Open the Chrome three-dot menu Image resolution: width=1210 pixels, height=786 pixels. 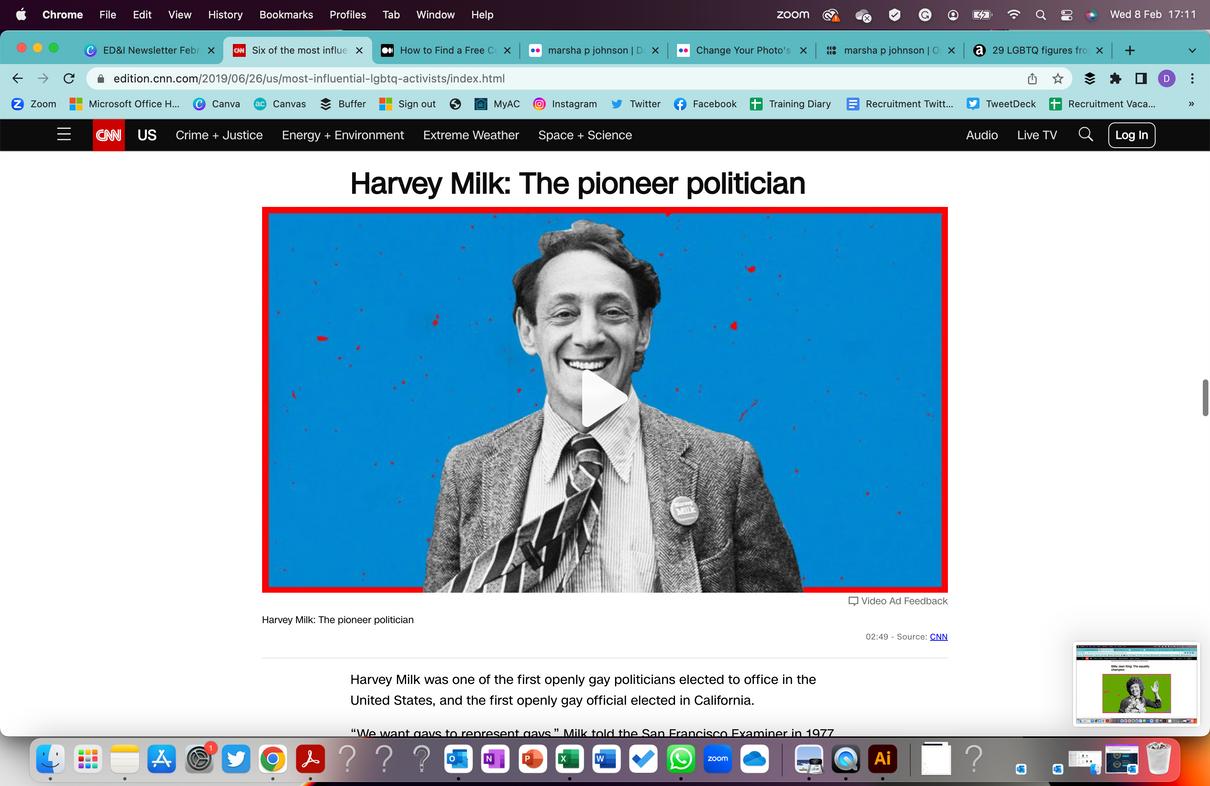pos(1192,78)
